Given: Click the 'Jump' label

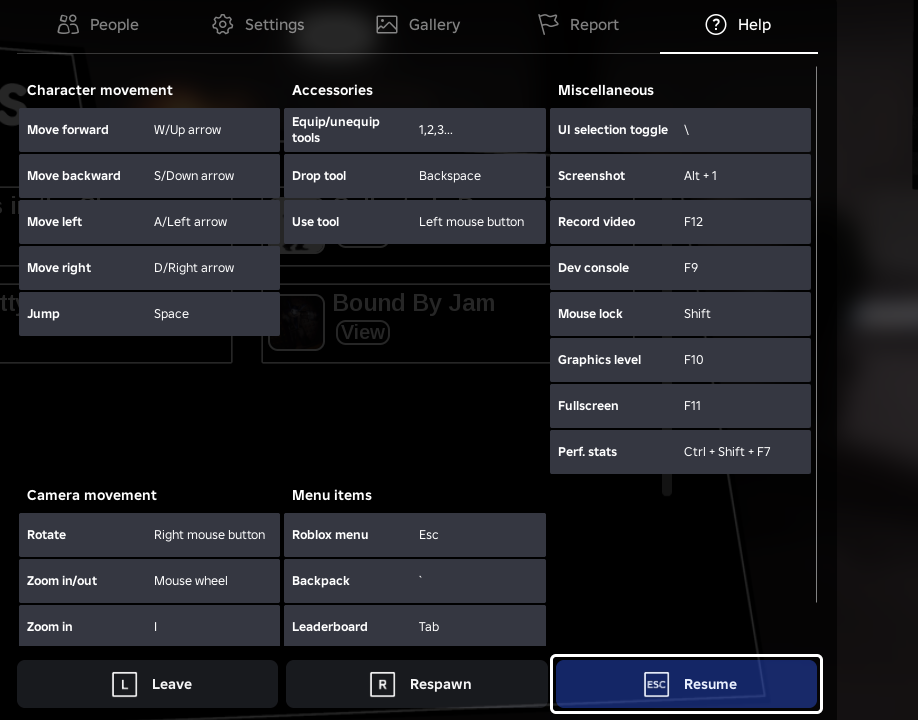Looking at the screenshot, I should (x=43, y=314).
